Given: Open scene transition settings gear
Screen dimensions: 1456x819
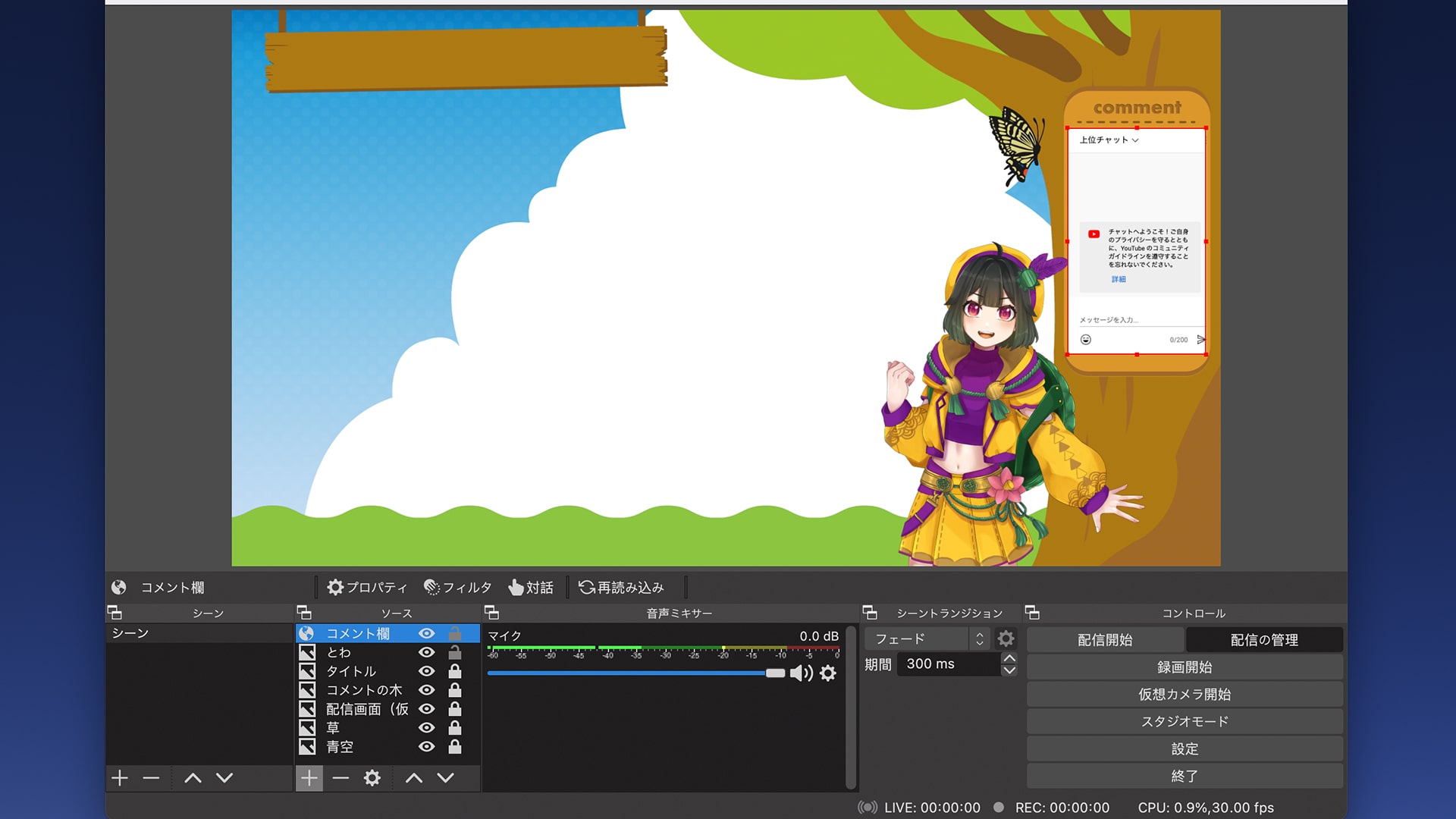Looking at the screenshot, I should click(1006, 639).
